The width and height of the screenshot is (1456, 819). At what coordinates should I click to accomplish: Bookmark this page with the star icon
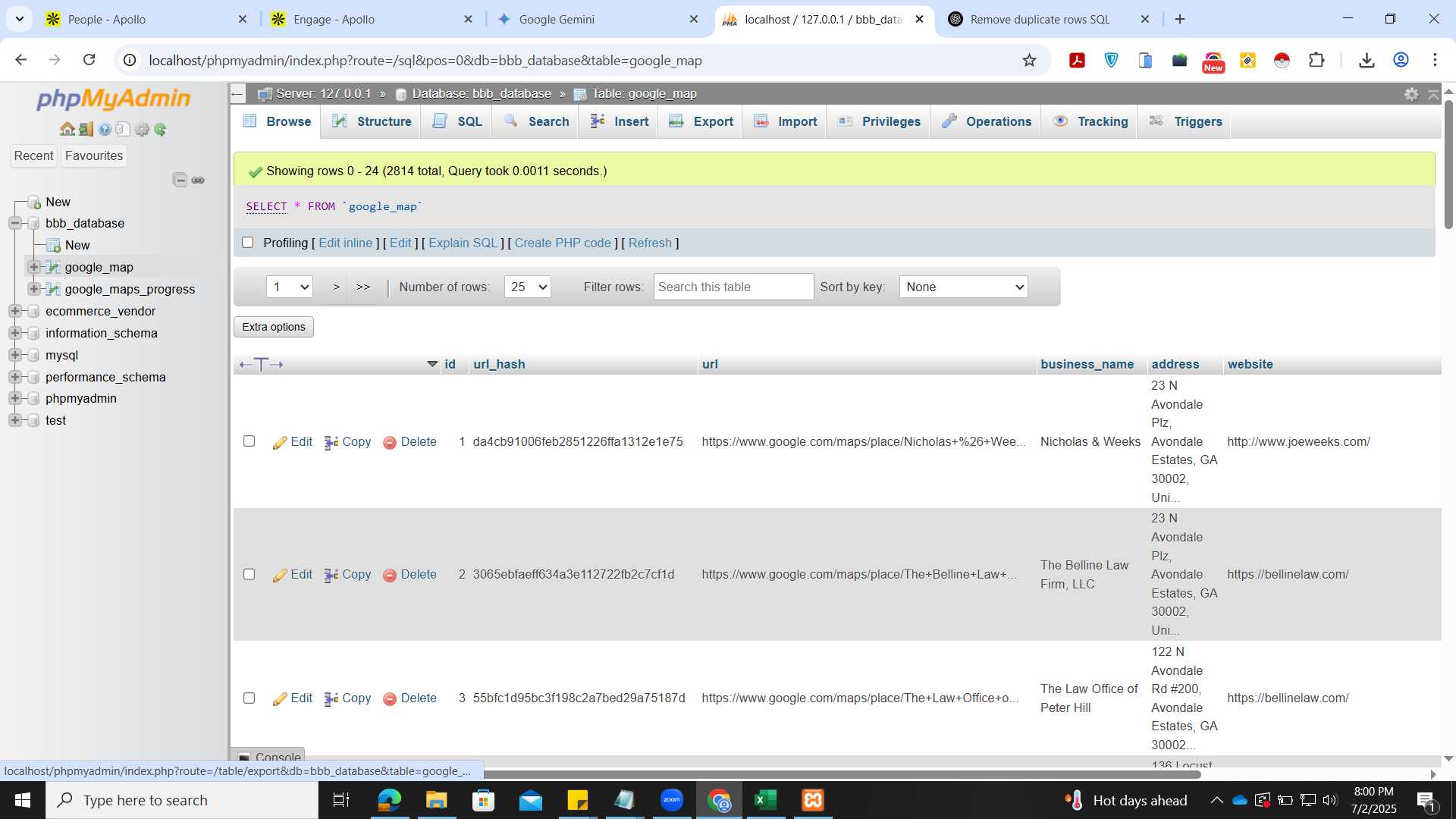point(1029,60)
